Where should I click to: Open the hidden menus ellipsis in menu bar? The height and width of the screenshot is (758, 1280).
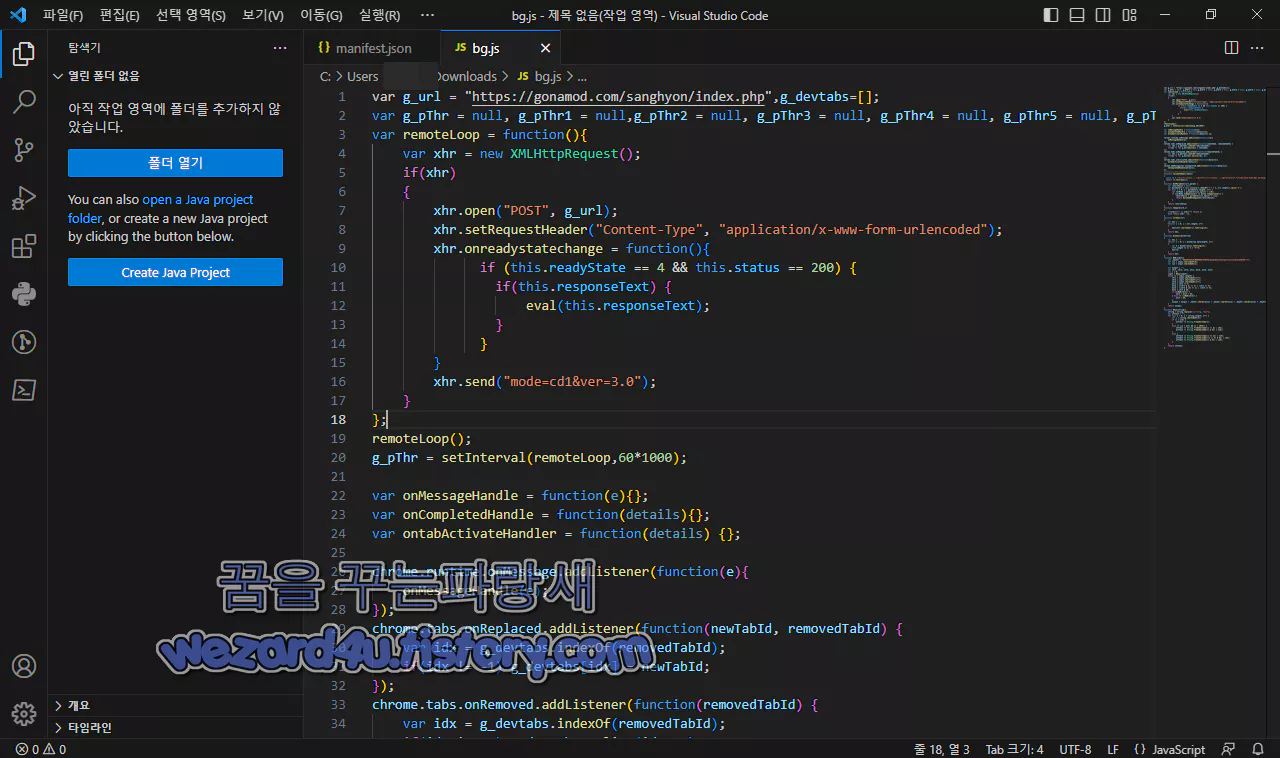tap(428, 15)
